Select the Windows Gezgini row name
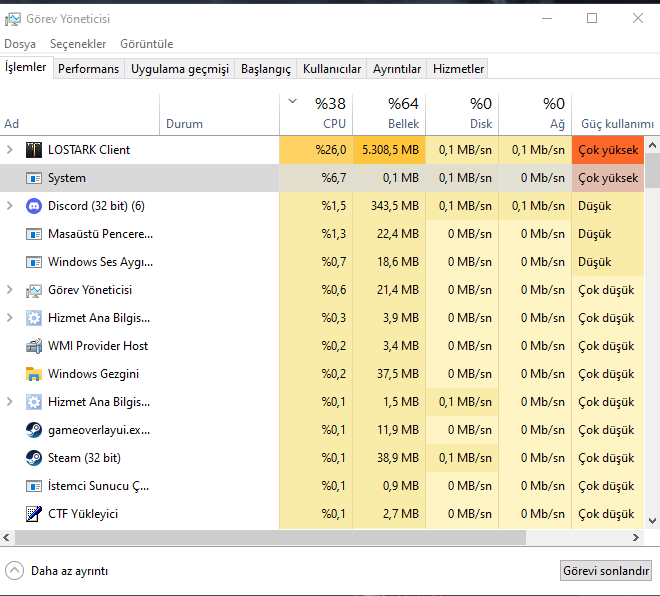This screenshot has width=660, height=596. (93, 374)
